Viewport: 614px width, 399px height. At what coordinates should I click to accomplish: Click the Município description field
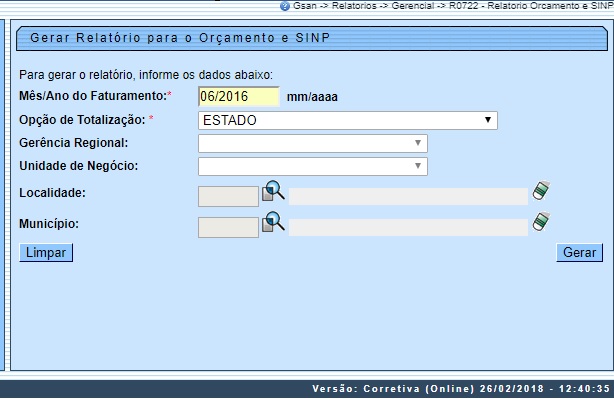(x=408, y=227)
